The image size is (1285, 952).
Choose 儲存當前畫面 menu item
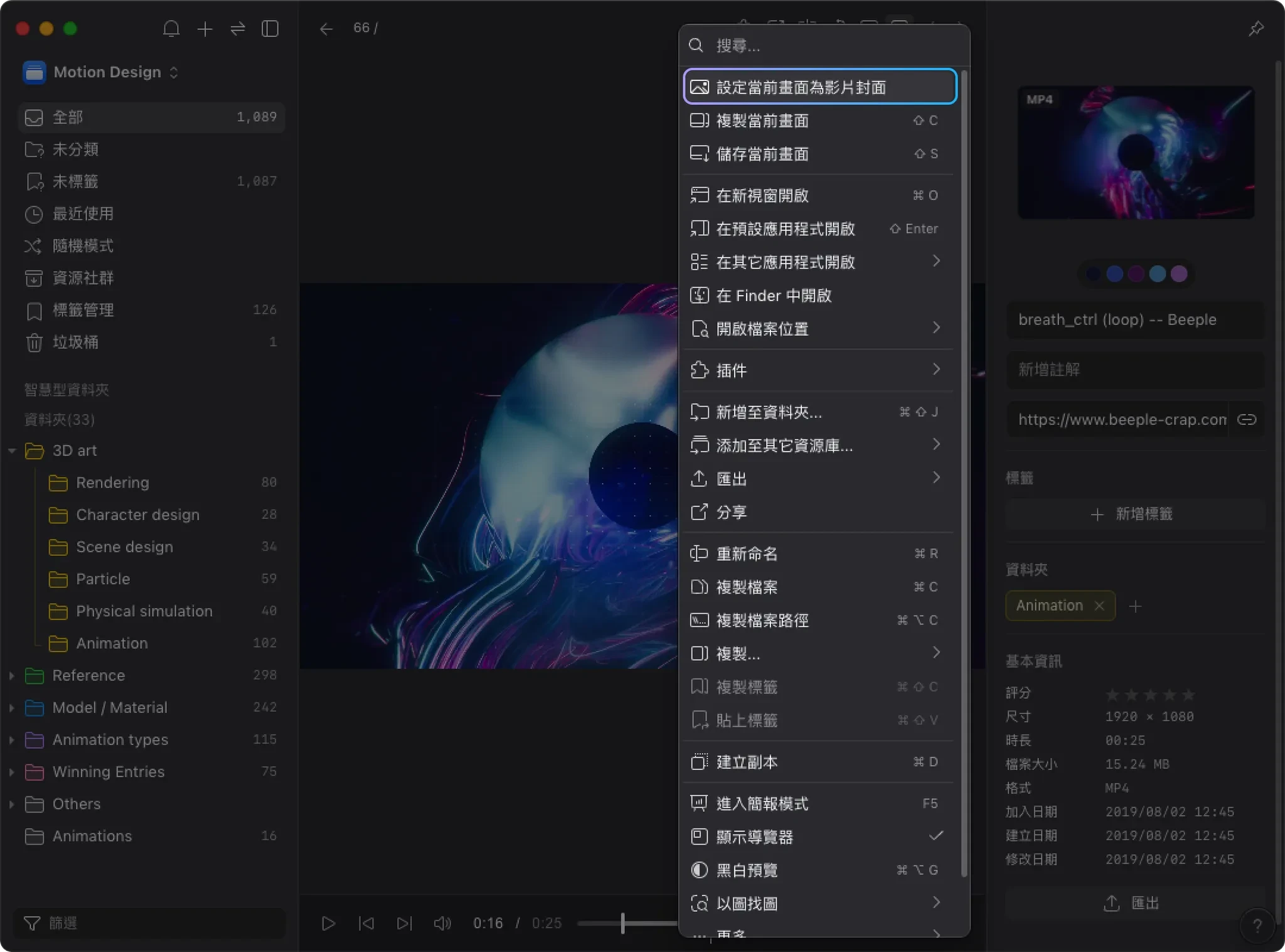819,154
